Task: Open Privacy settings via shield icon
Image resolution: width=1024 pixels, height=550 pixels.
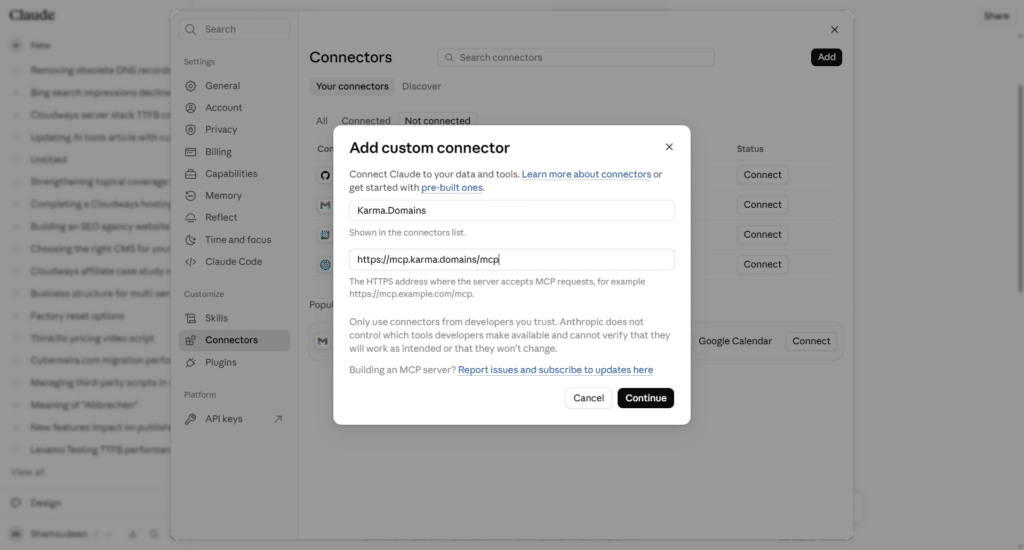Action: coord(191,129)
